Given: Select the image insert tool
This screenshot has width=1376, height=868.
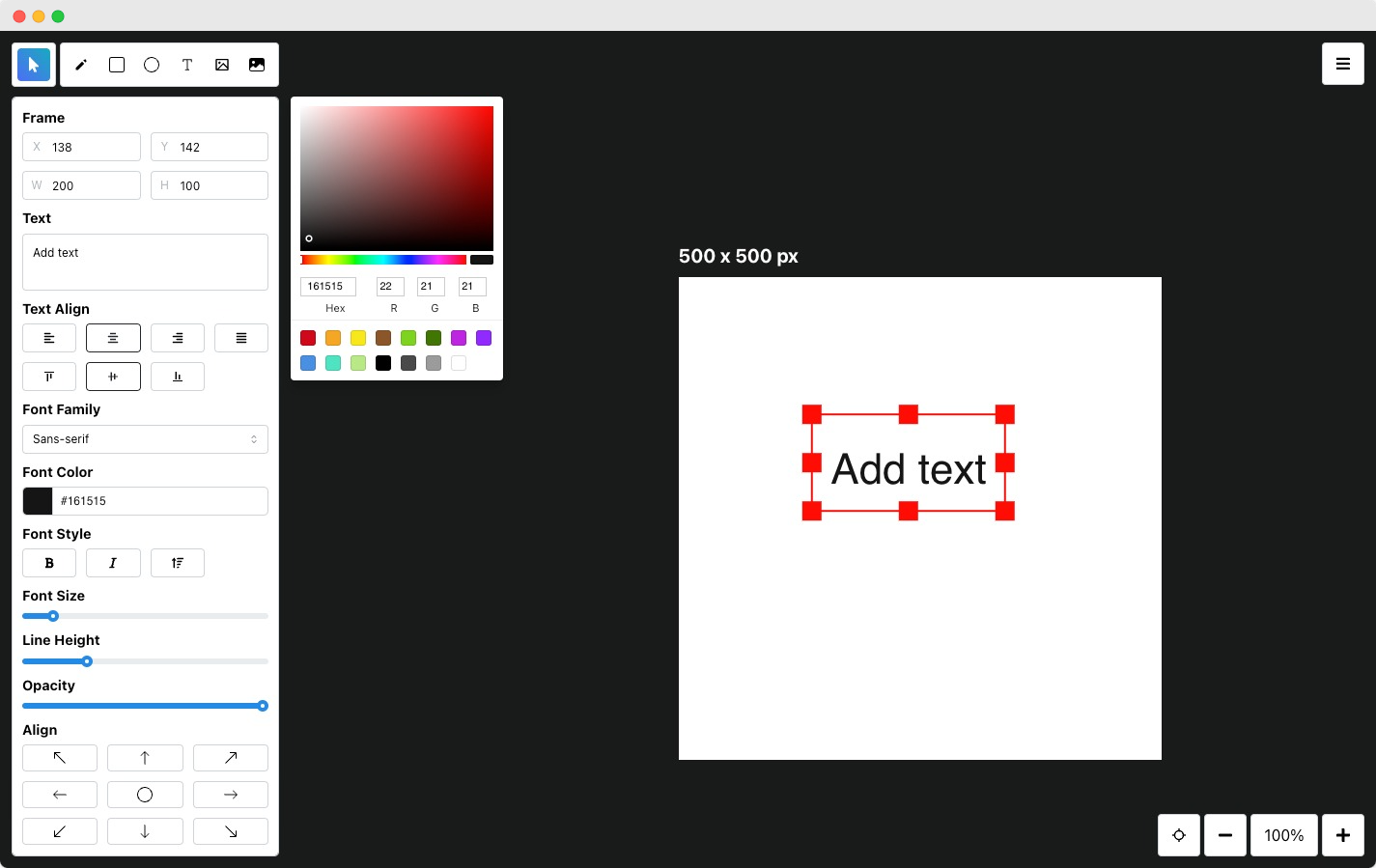Looking at the screenshot, I should point(222,65).
